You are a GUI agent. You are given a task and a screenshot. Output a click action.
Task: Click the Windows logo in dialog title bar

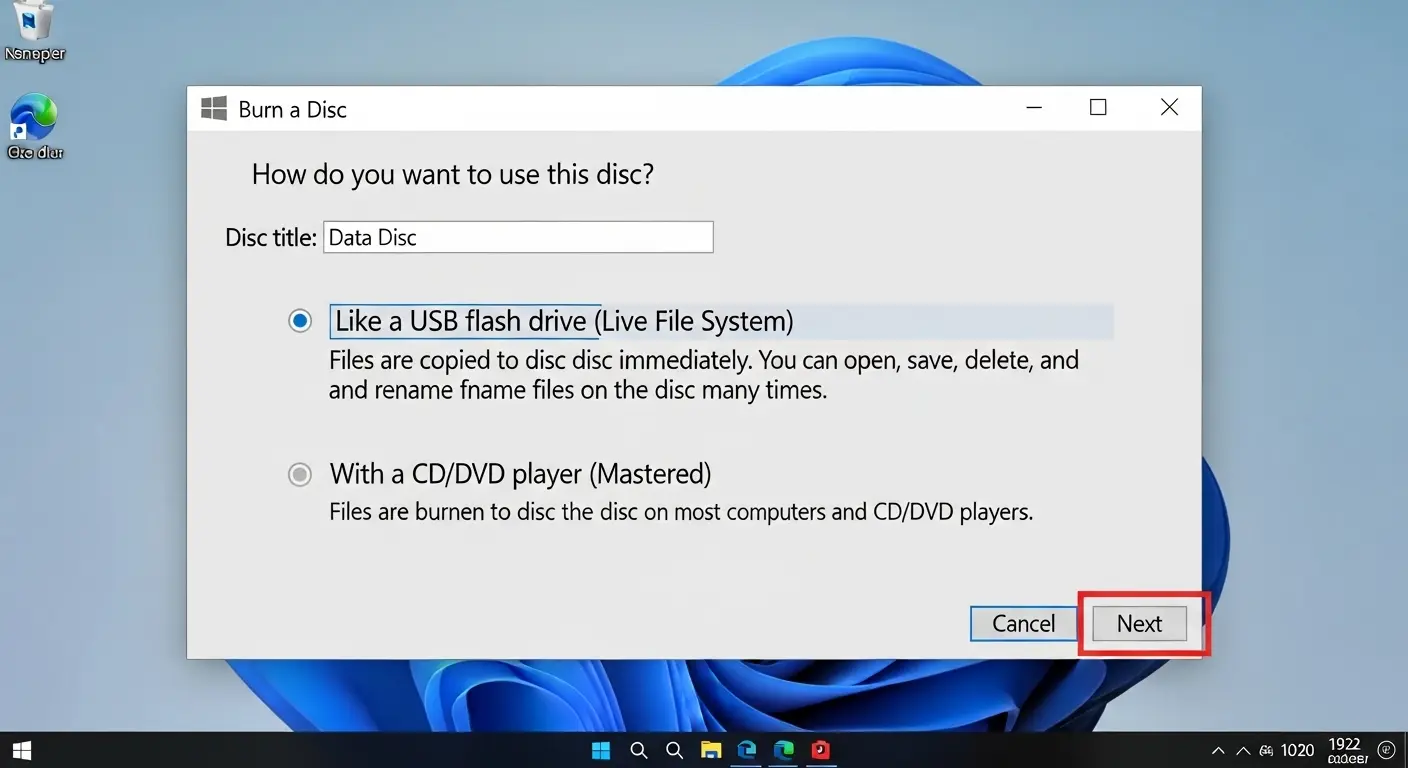coord(214,109)
